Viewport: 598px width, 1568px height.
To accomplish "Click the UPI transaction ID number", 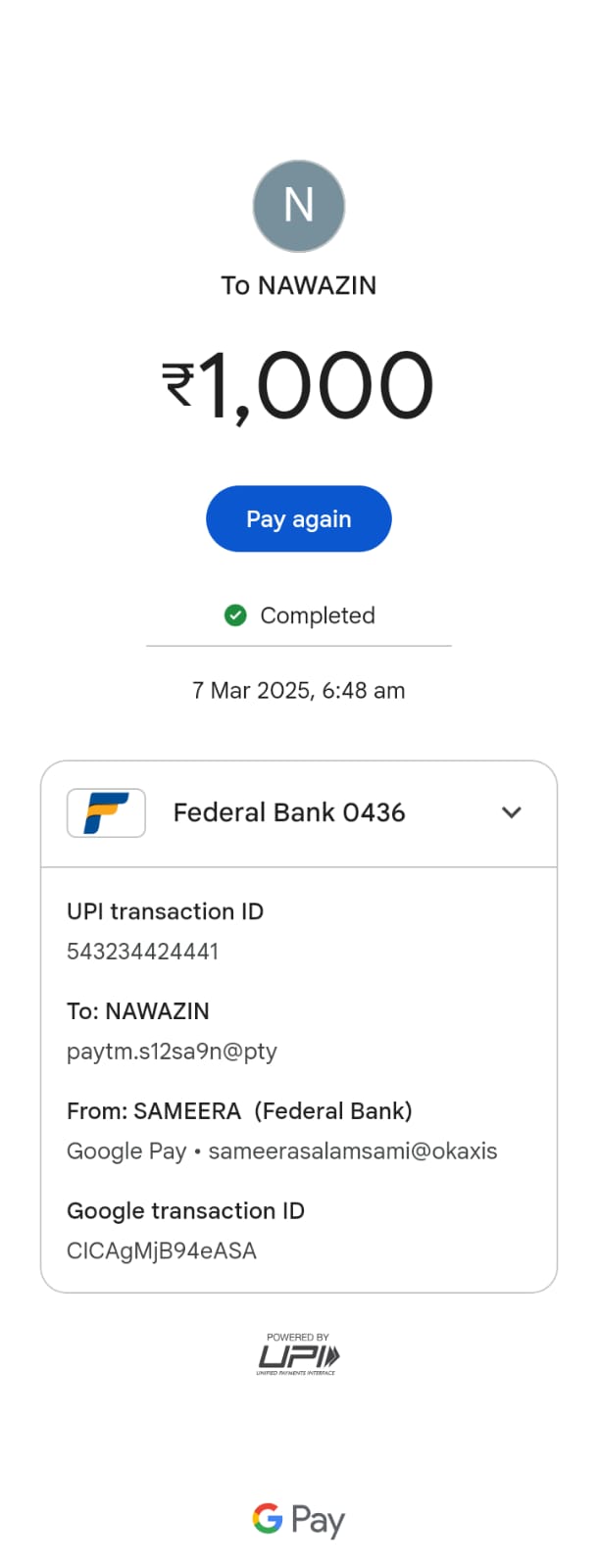I will coord(142,952).
